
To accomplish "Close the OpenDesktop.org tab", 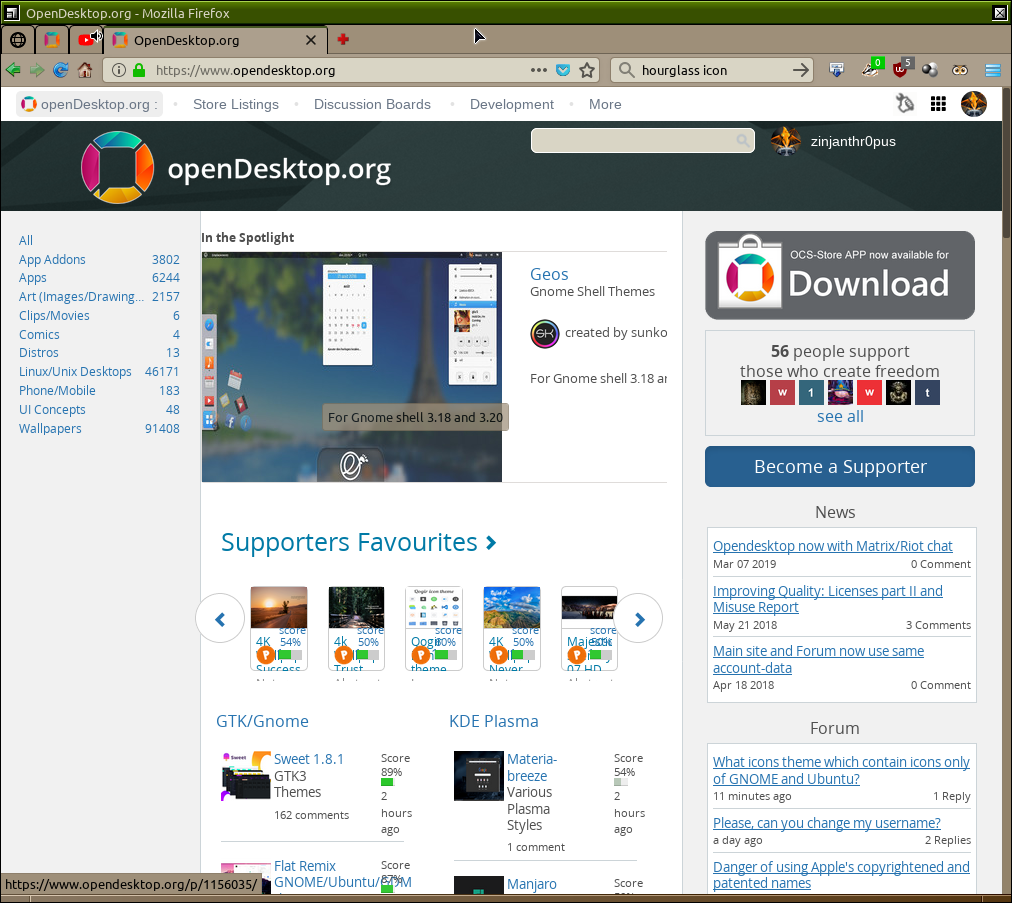I will click(x=310, y=40).
